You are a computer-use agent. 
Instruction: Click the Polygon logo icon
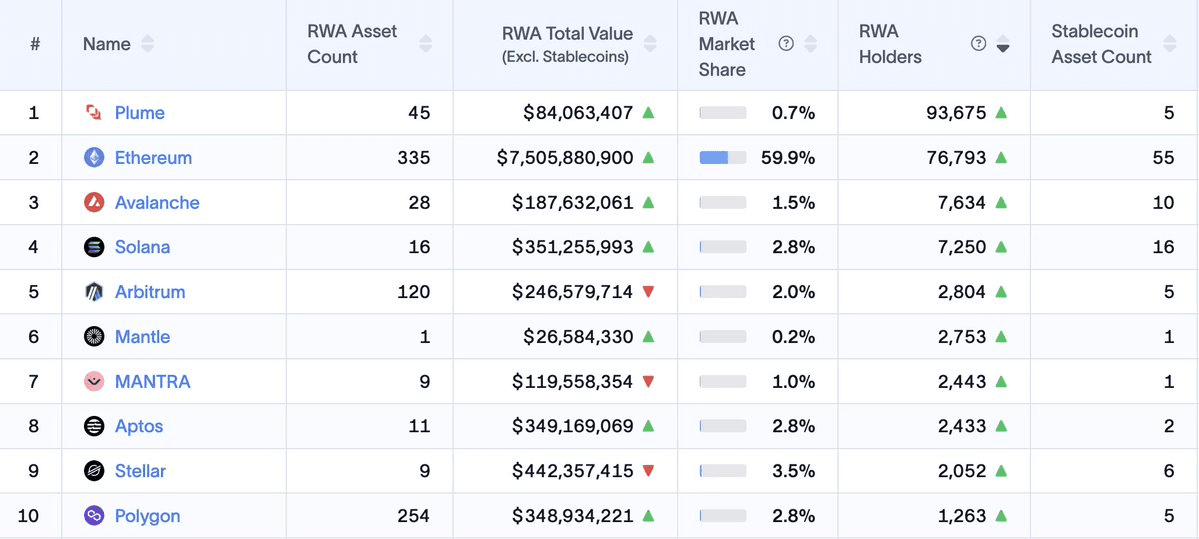point(93,516)
